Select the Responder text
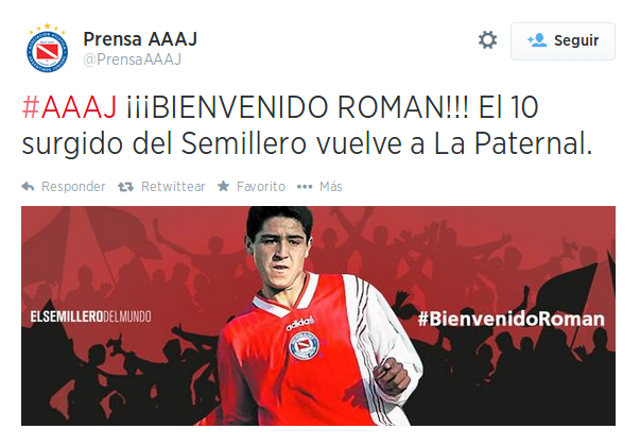Screen dimensions: 640x446 73,187
